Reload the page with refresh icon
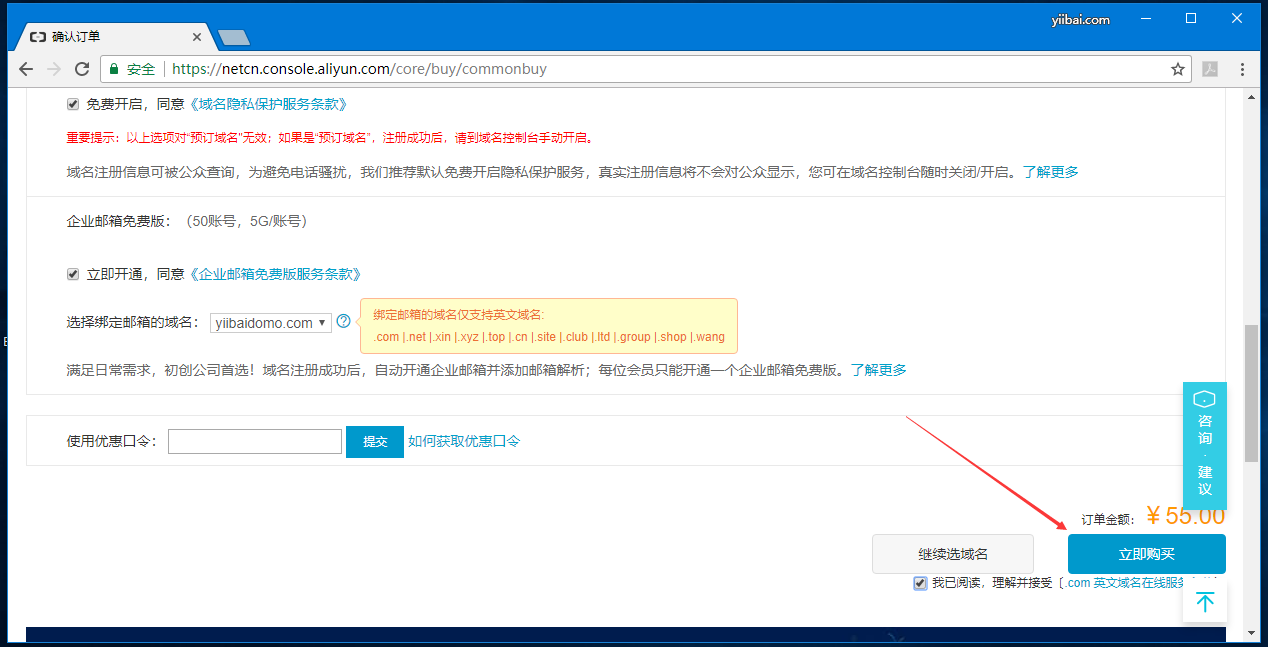 coord(82,69)
